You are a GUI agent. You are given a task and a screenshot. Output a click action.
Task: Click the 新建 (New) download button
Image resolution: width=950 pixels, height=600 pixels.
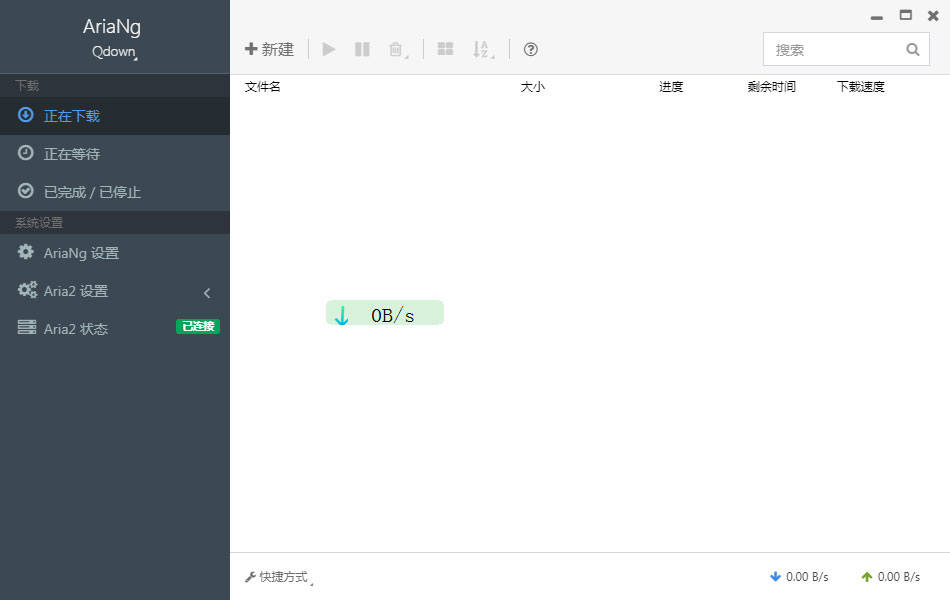[x=270, y=49]
